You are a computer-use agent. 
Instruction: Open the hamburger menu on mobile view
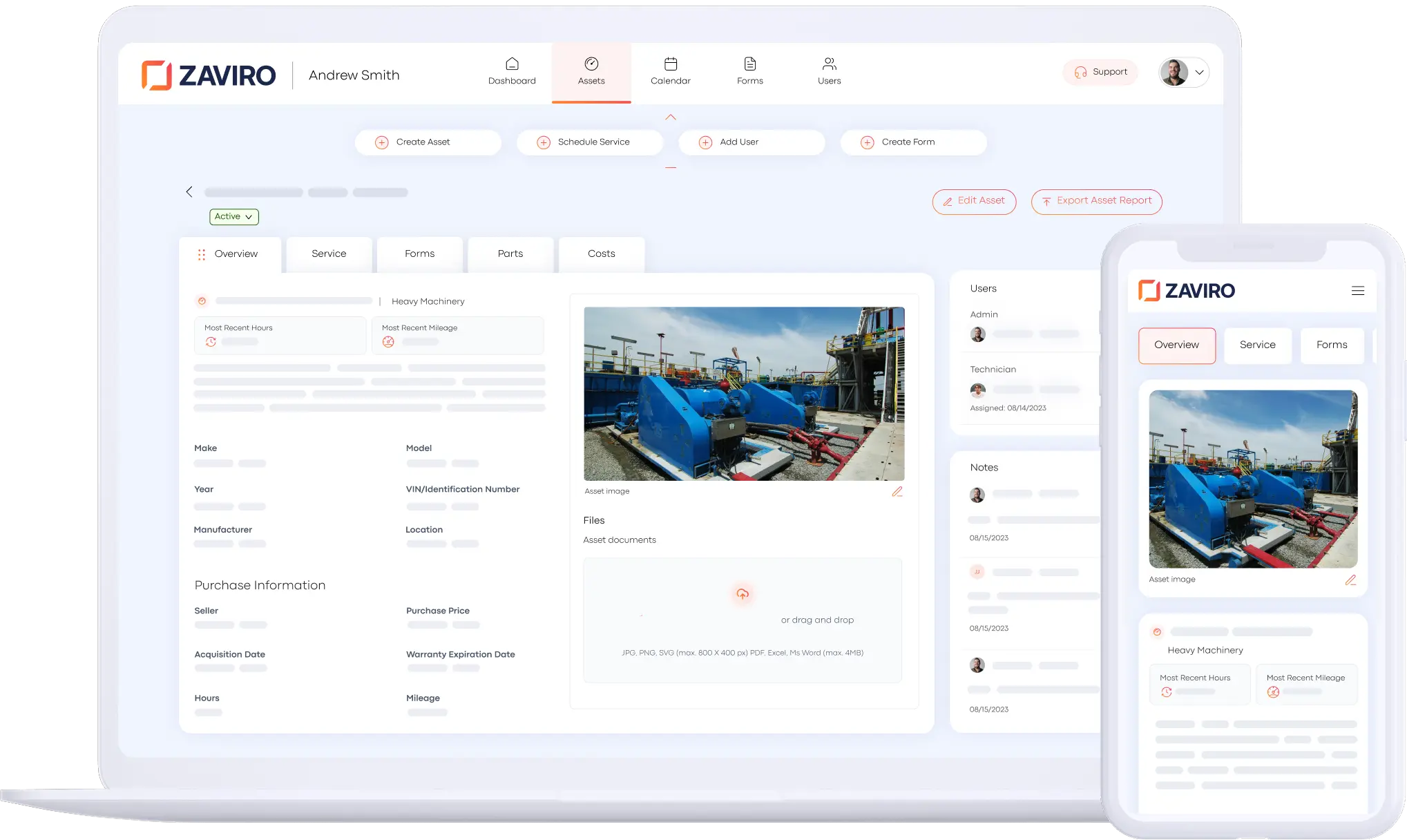[1357, 291]
